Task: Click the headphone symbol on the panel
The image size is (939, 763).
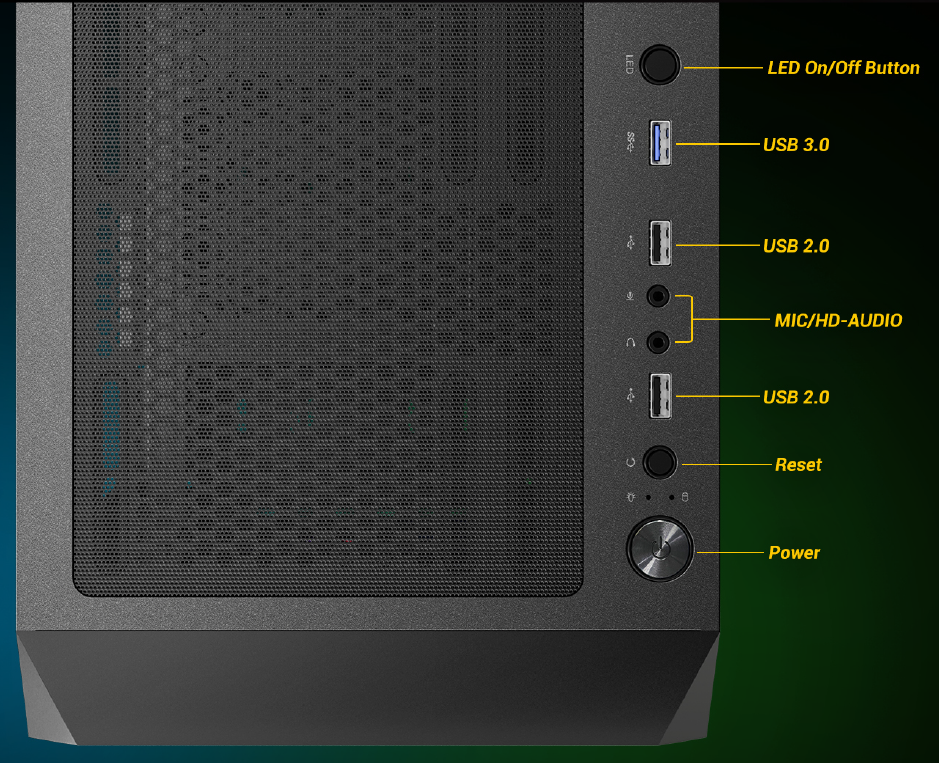Action: [630, 342]
